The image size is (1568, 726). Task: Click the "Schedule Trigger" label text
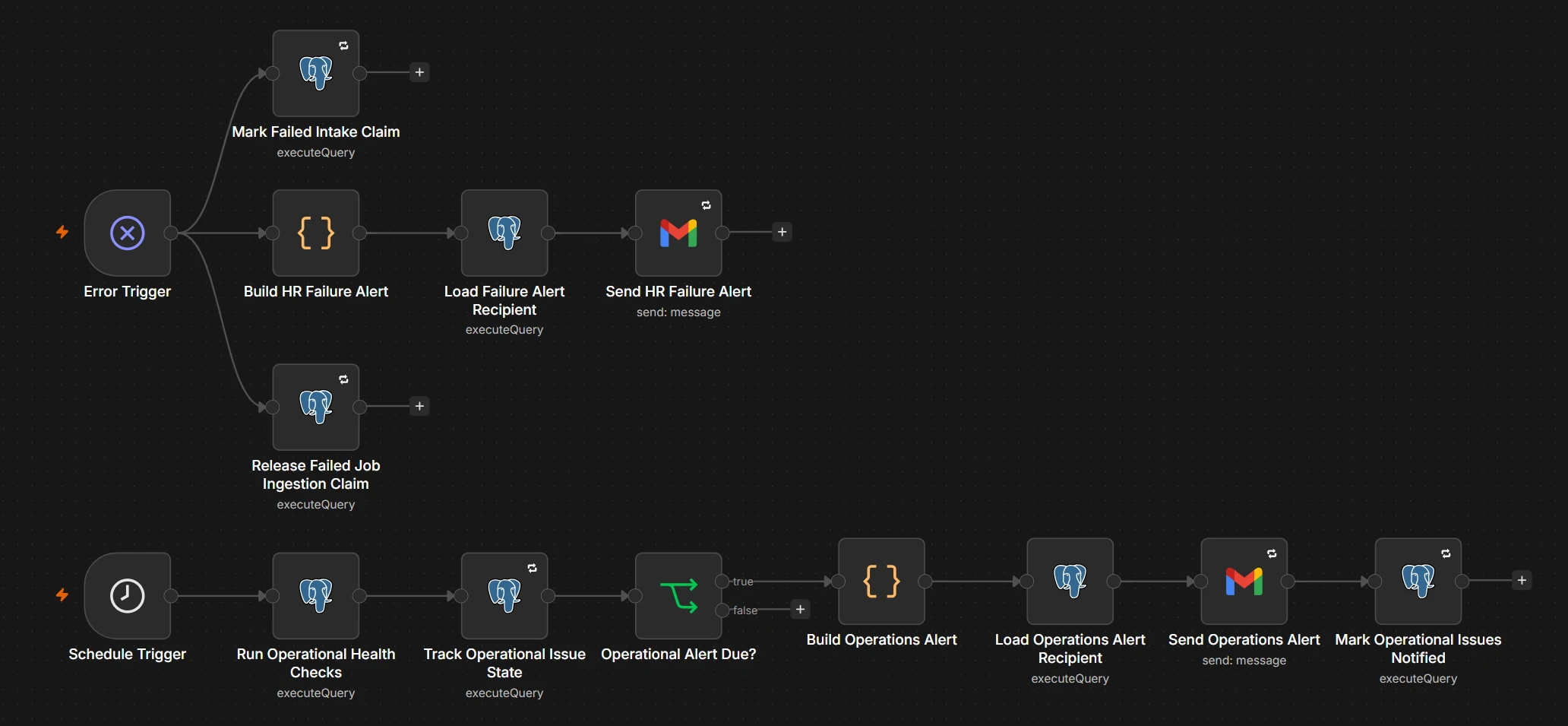click(x=128, y=654)
